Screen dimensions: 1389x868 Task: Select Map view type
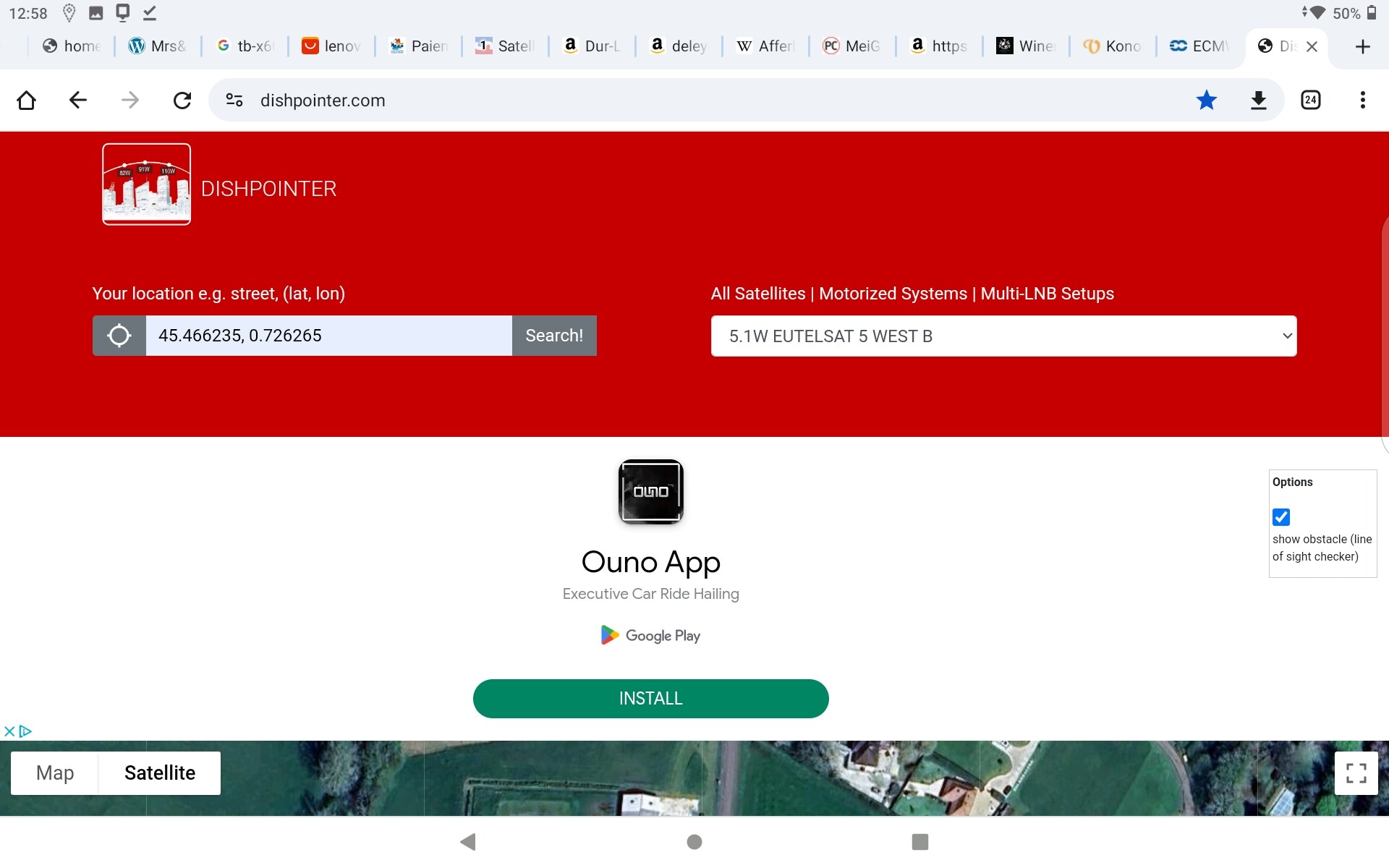pyautogui.click(x=55, y=773)
